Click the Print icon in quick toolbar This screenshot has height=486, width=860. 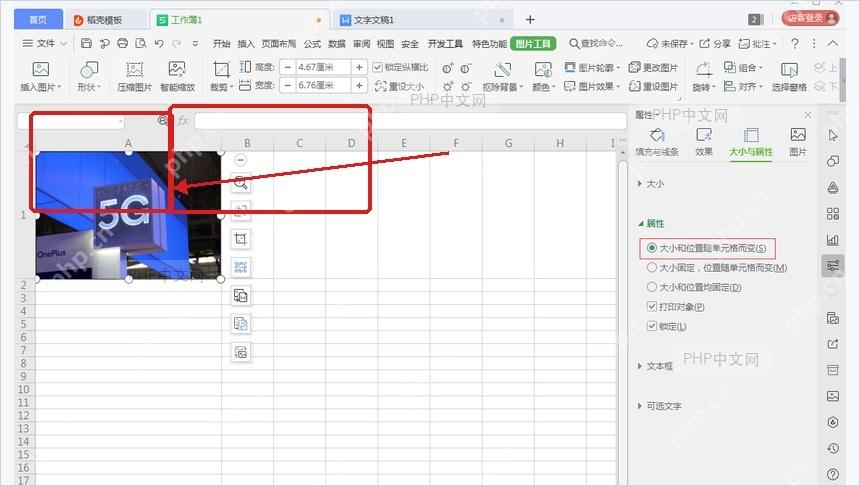pyautogui.click(x=123, y=43)
